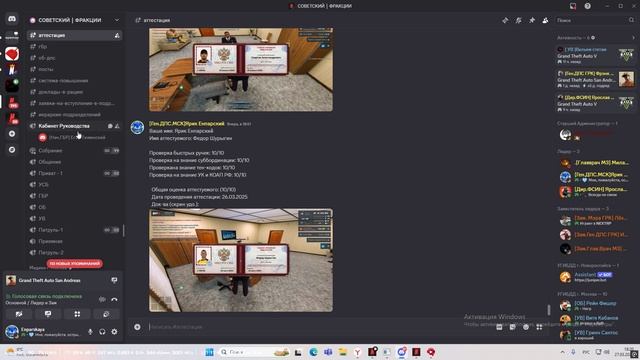Open the emoji picker
The height and width of the screenshot is (360, 640).
(526, 327)
